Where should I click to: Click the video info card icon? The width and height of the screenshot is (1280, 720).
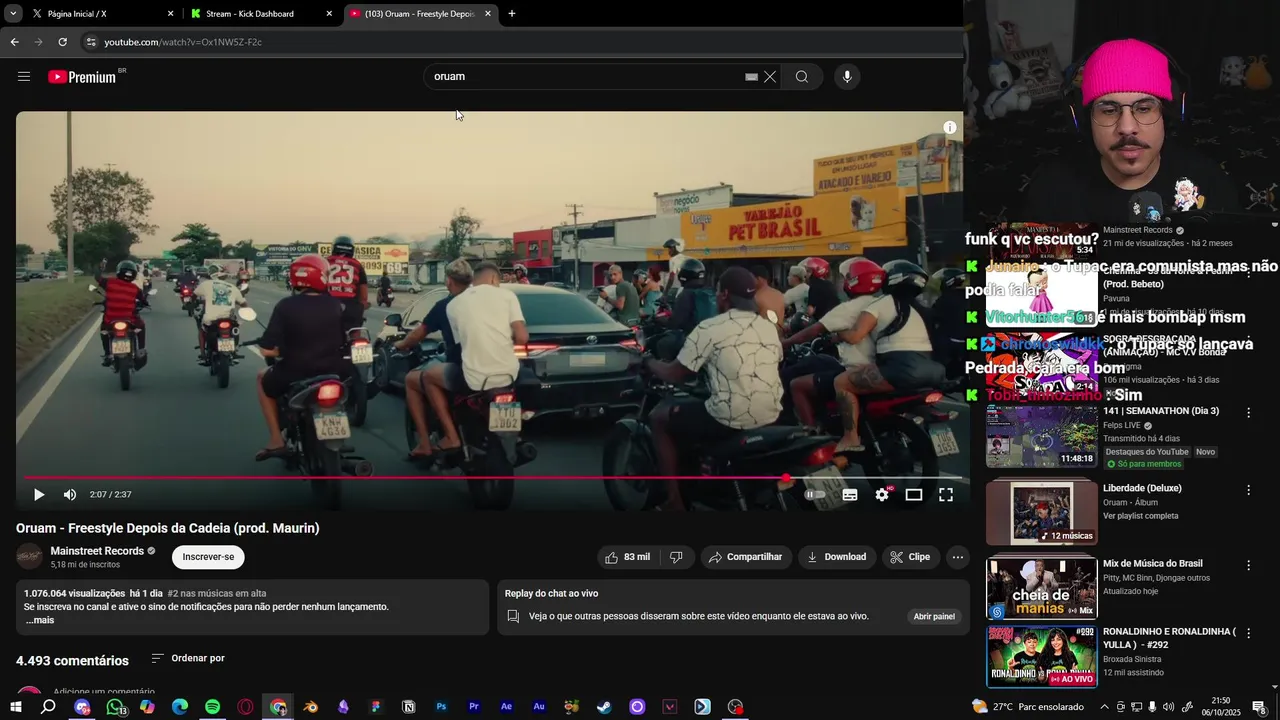point(950,128)
